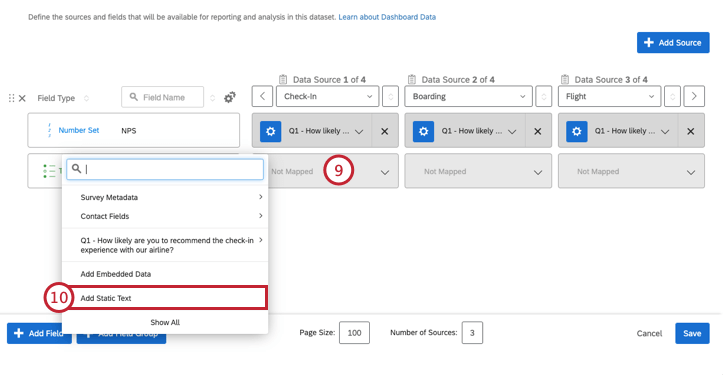Open the Check-In data source dropdown
The image size is (723, 375).
coord(327,96)
